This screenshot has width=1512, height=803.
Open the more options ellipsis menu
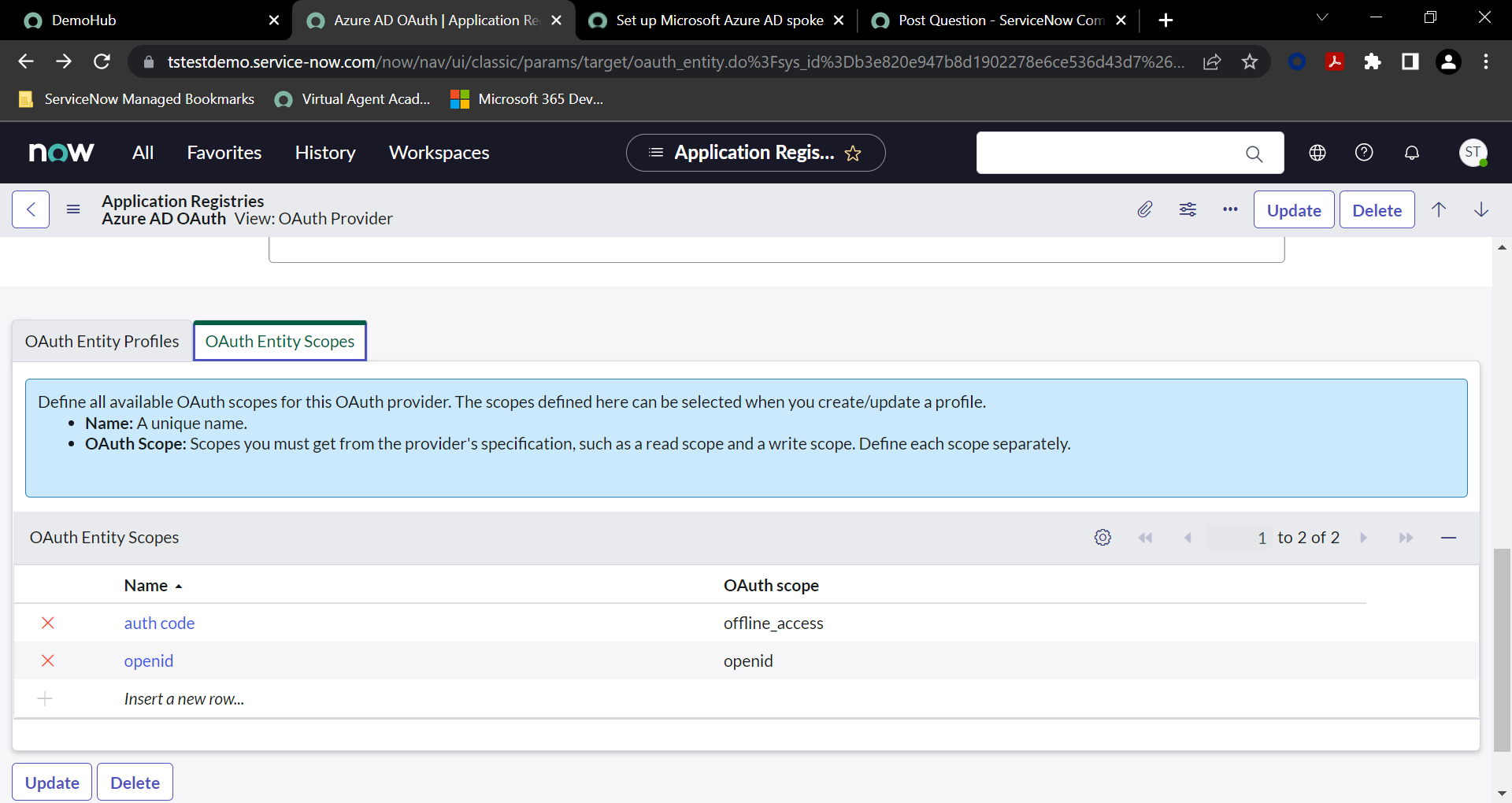[x=1230, y=209]
